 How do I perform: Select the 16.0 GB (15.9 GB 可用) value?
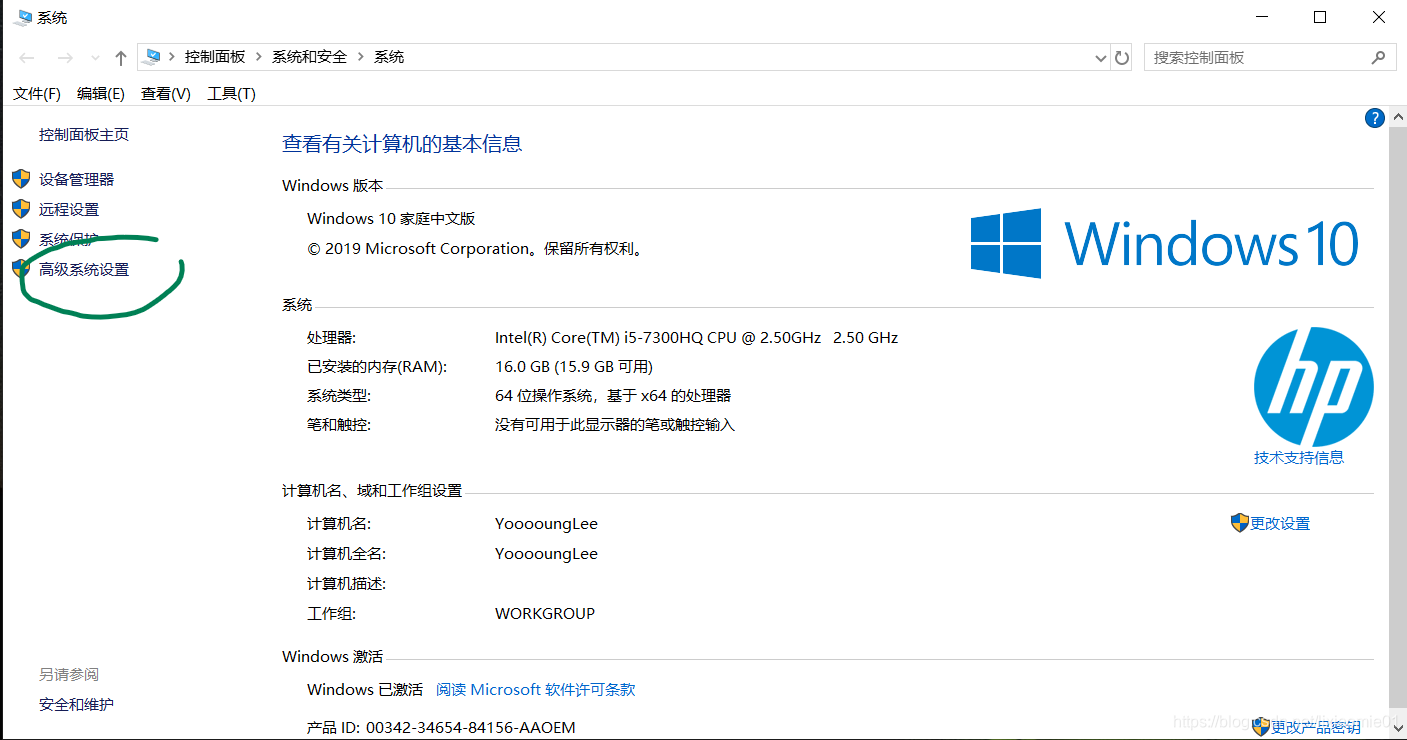[574, 366]
